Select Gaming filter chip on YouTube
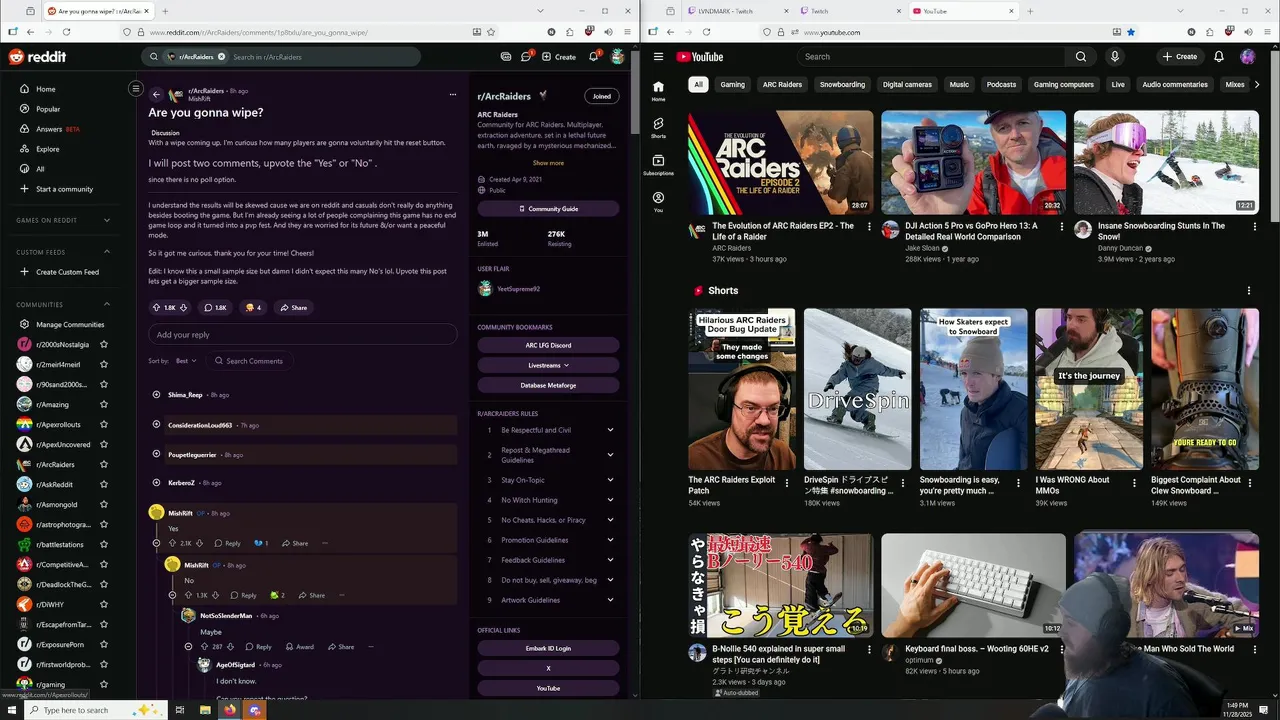This screenshot has width=1280, height=720. click(x=733, y=85)
